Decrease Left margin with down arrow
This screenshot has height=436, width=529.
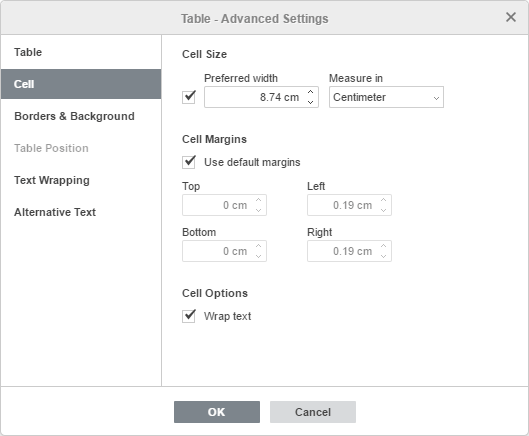point(383,210)
